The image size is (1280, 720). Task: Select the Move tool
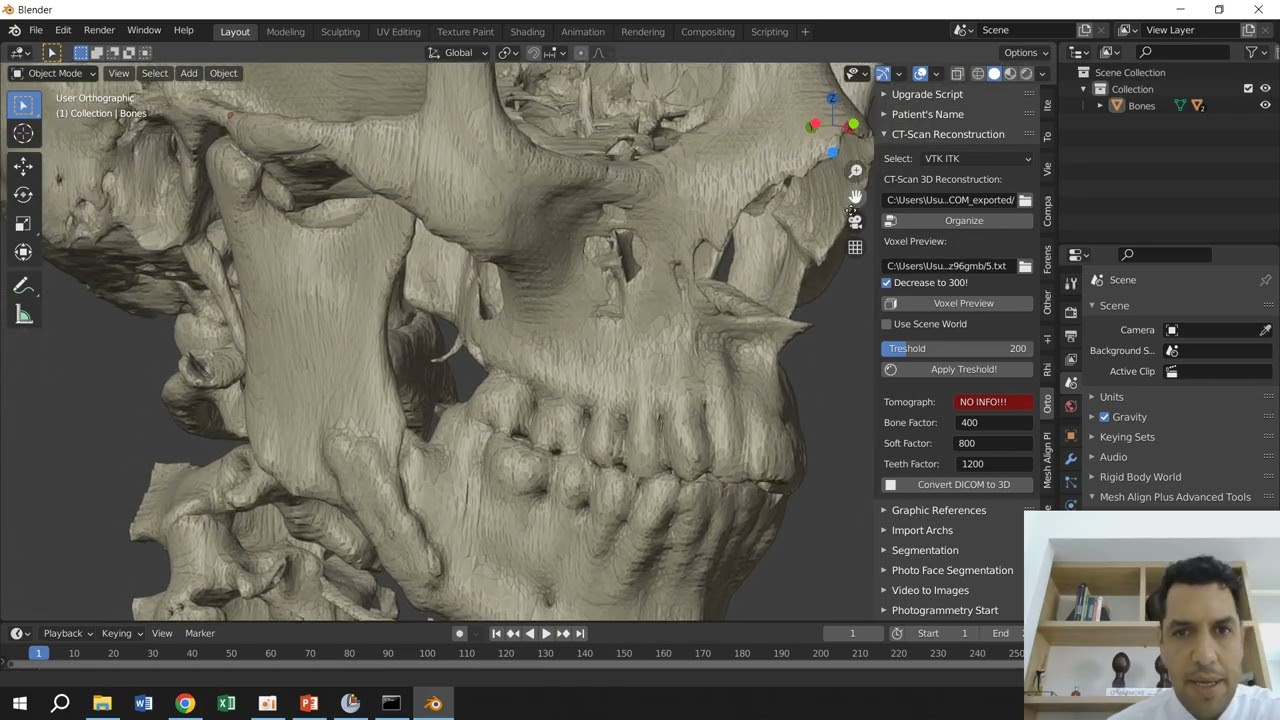(x=23, y=167)
